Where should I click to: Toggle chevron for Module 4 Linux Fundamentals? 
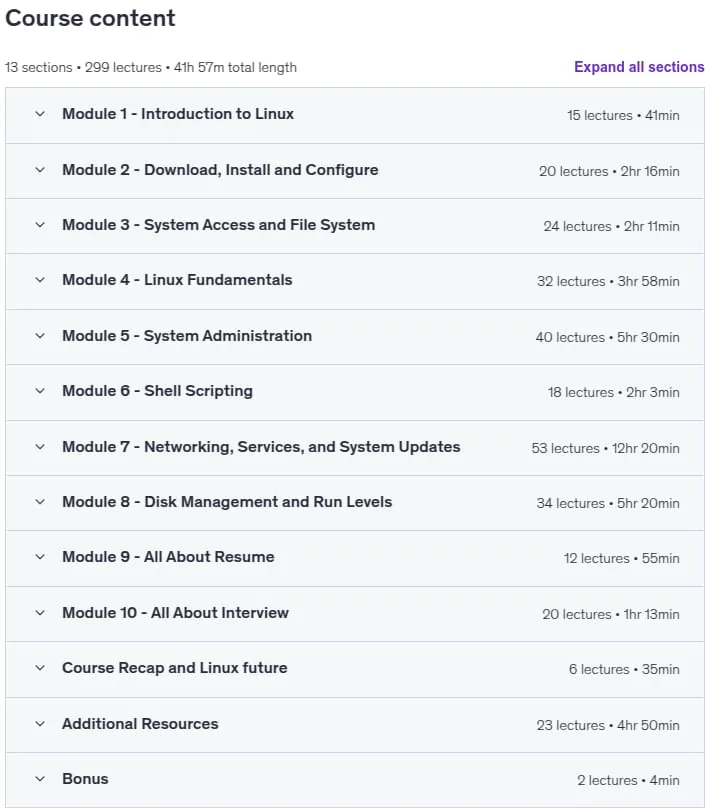click(x=40, y=280)
